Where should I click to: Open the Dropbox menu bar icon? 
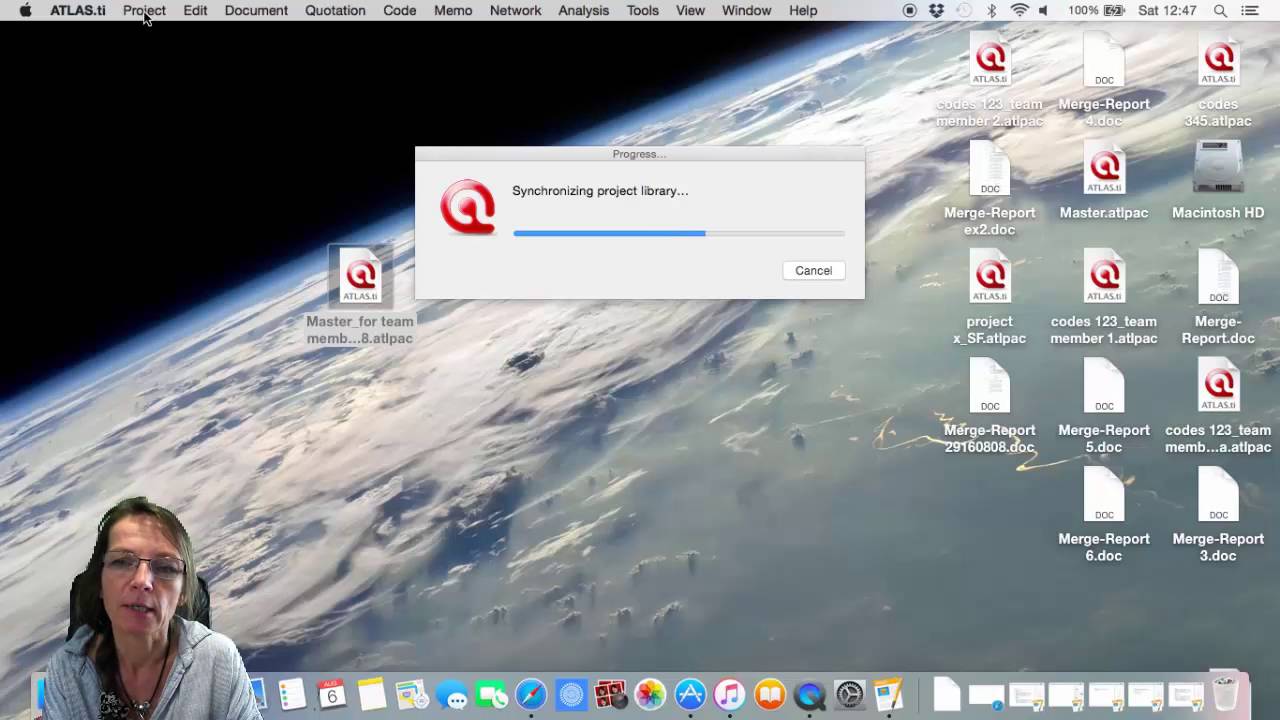[x=936, y=10]
